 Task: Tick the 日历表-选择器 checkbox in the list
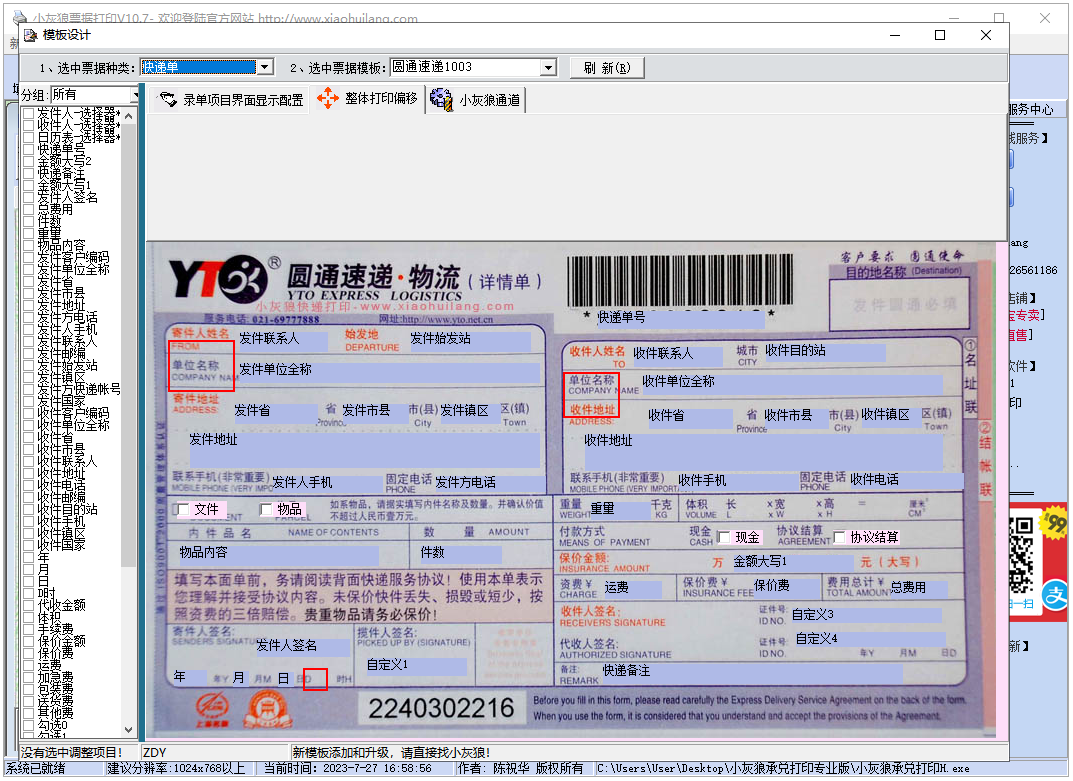(x=29, y=138)
